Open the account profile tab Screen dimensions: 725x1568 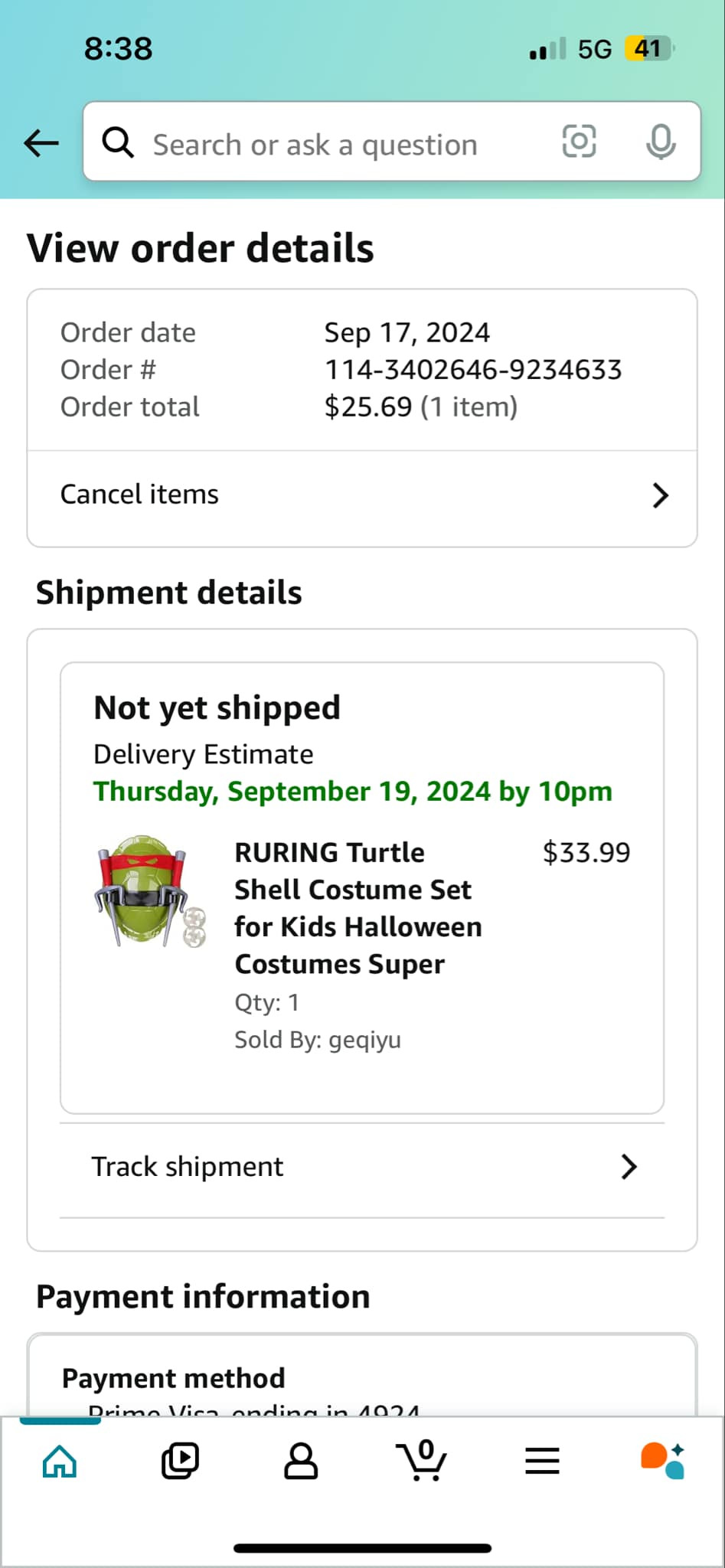pyautogui.click(x=301, y=1461)
